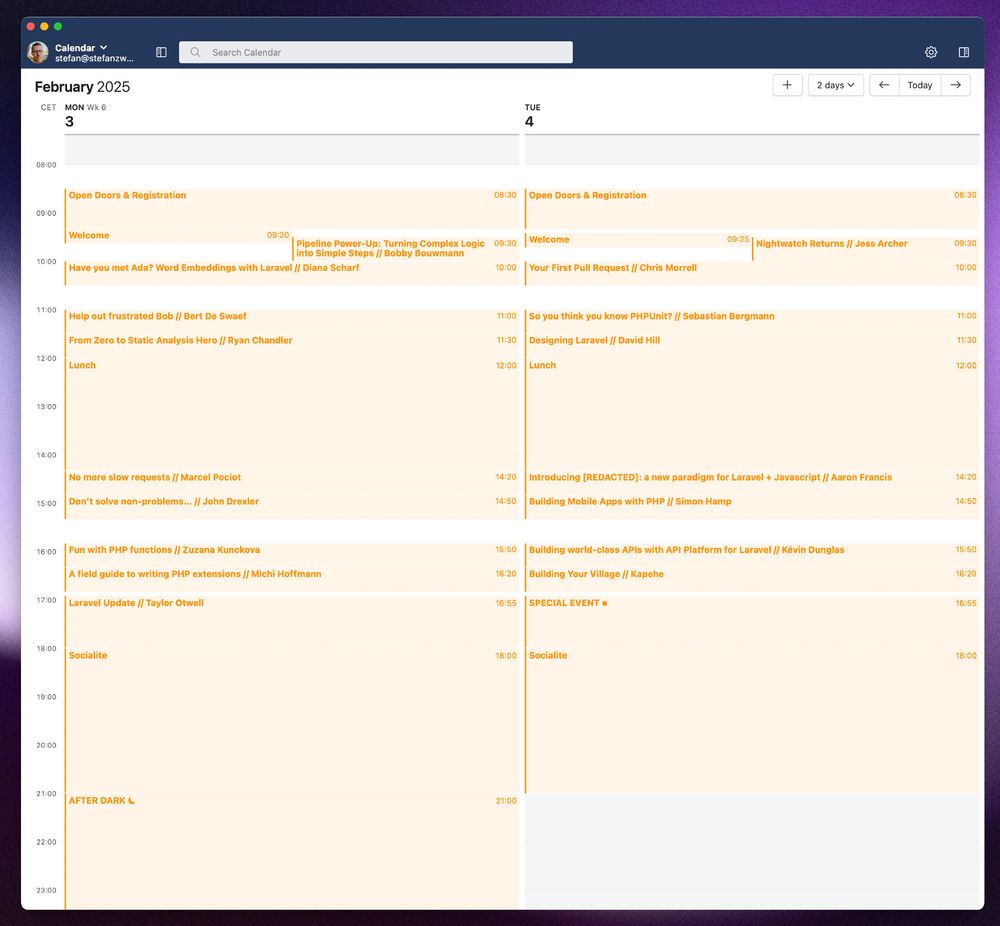Open Laravel Update by Taylor Otwell
Screen dimensions: 1000x926
(x=291, y=621)
